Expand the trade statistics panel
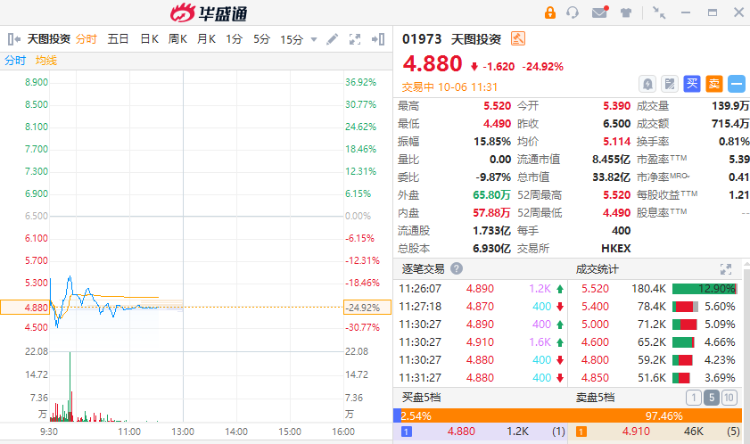The image size is (750, 444). tap(726, 269)
